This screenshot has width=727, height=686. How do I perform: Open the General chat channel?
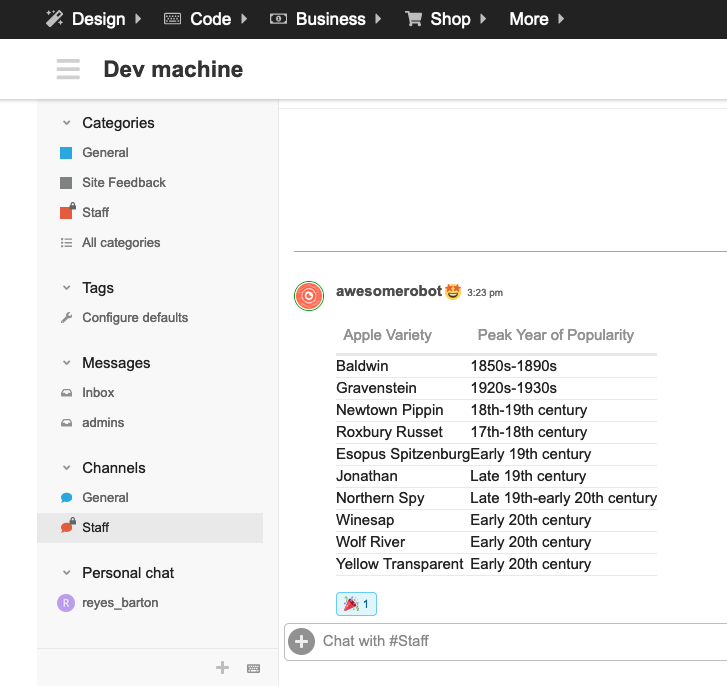(105, 497)
